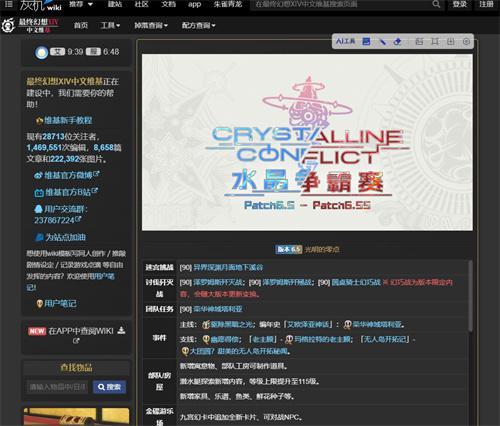Expand the 掉落查询 dropdown menu

tap(151, 25)
